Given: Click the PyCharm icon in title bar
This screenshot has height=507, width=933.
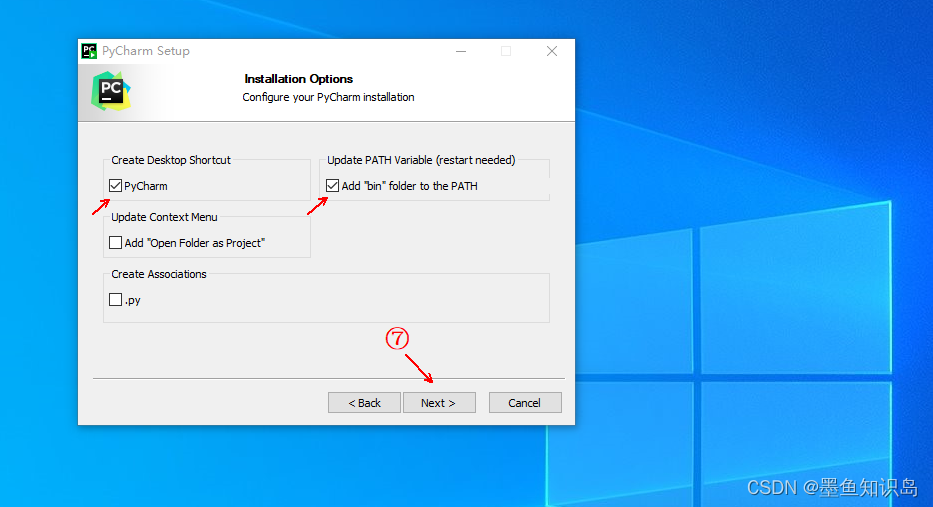Looking at the screenshot, I should click(89, 51).
